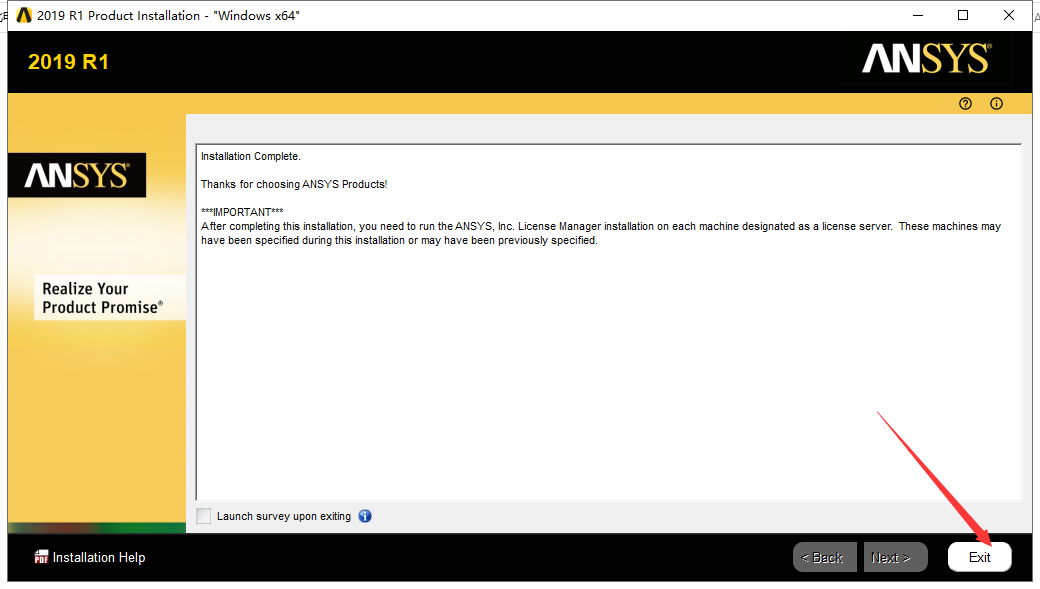Close the Product Installation window
1040x589 pixels.
[x=1009, y=15]
